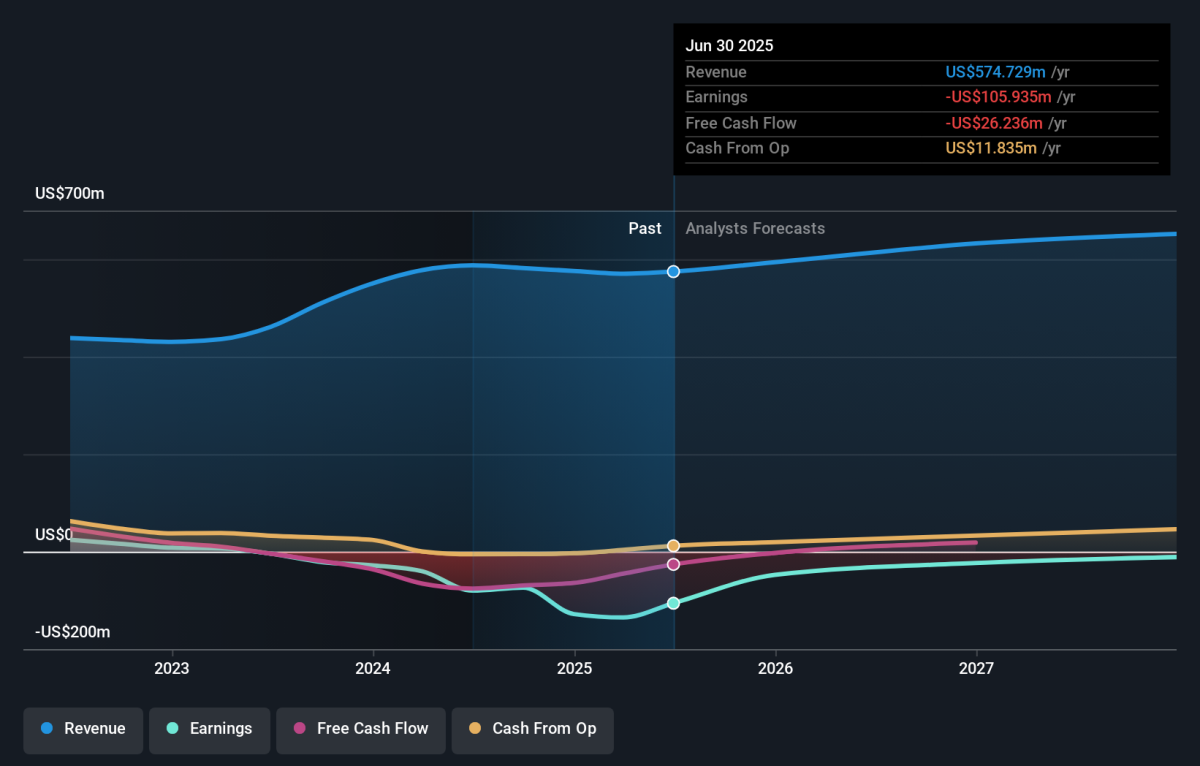Click the 2026 x-axis label
This screenshot has width=1200, height=766.
(x=776, y=668)
